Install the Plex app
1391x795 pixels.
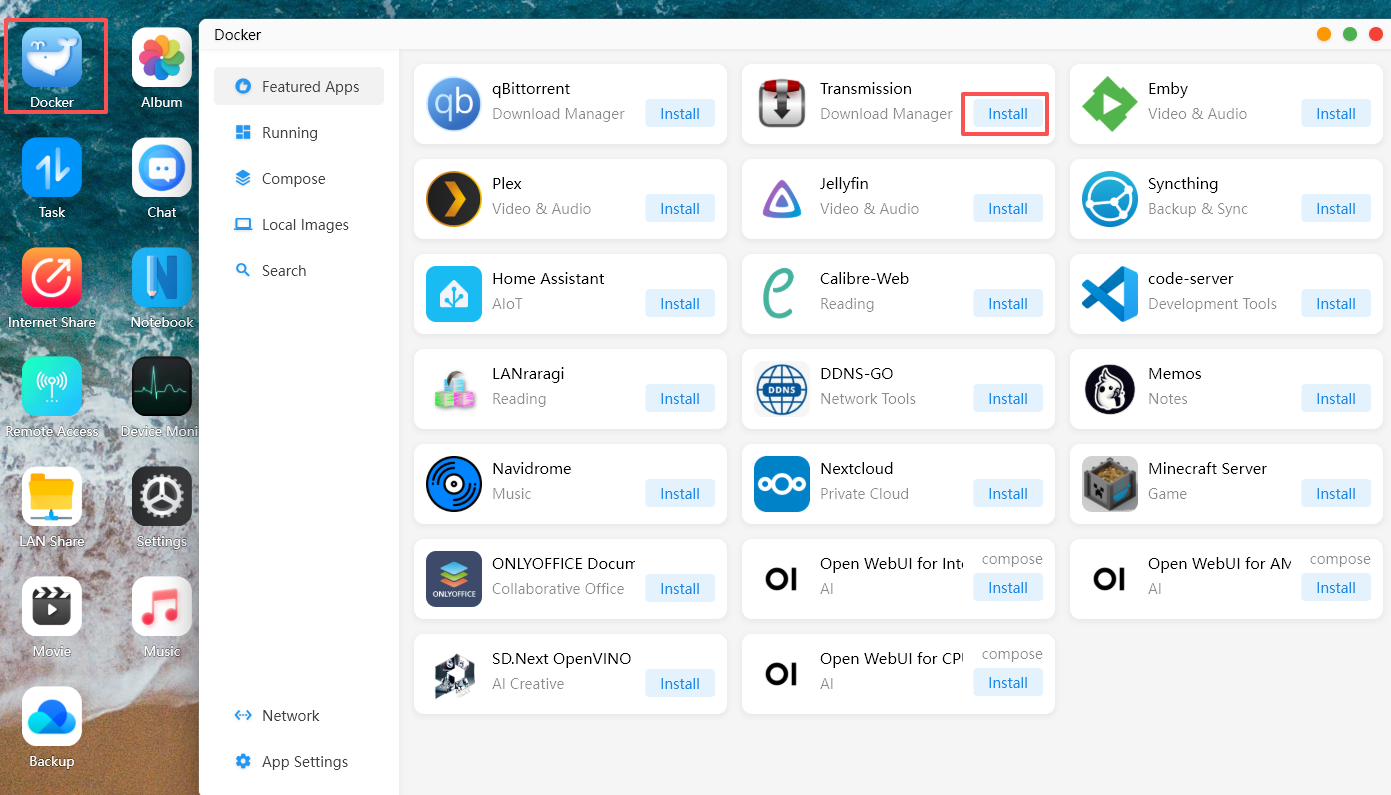pyautogui.click(x=680, y=209)
